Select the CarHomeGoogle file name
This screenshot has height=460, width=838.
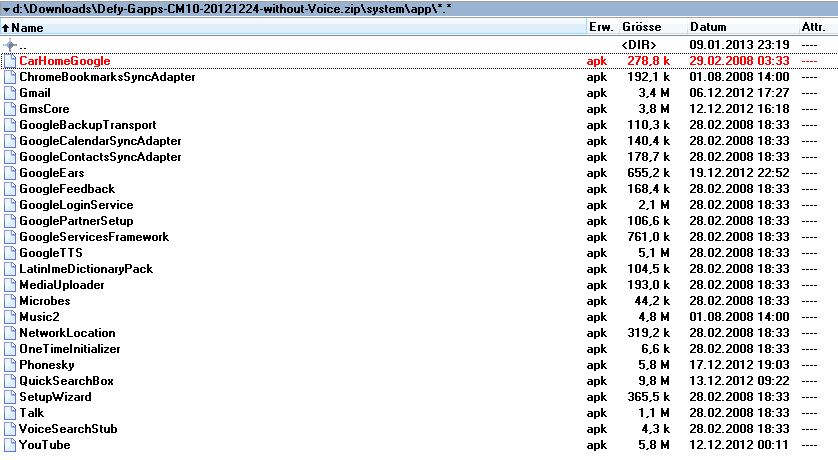[x=65, y=61]
